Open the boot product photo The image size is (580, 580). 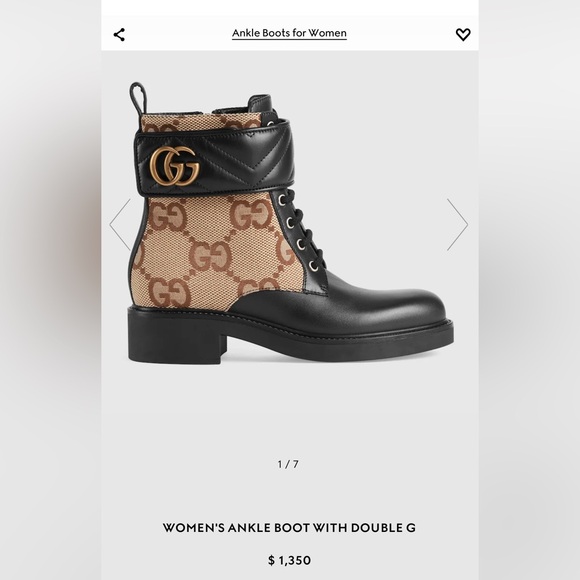pyautogui.click(x=290, y=222)
